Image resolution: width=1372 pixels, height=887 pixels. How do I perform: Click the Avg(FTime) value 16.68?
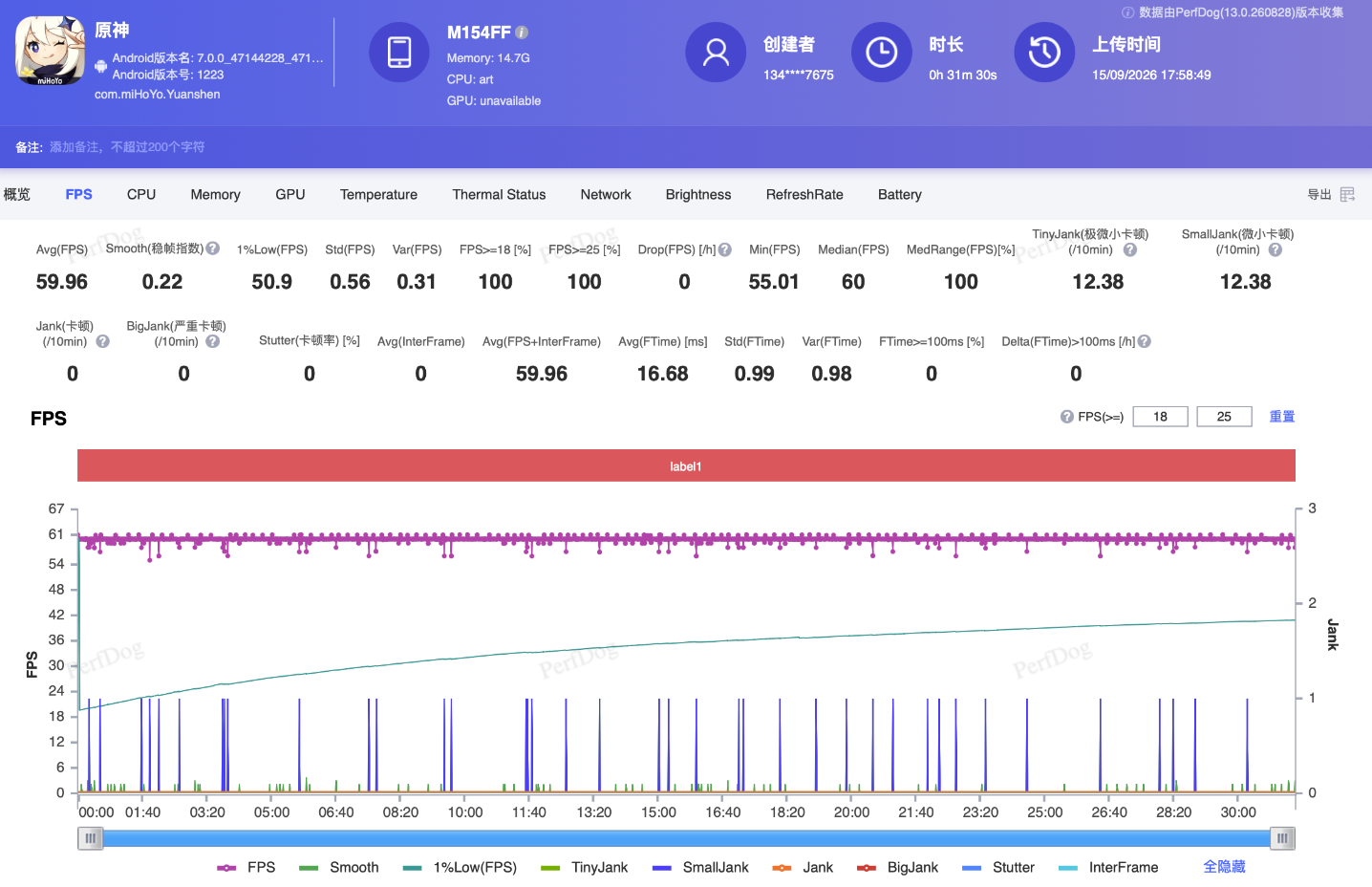pos(663,374)
